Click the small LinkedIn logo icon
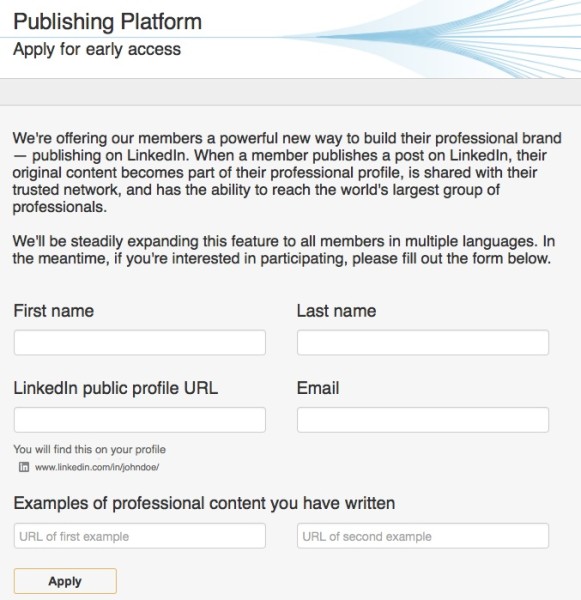Image resolution: width=581 pixels, height=600 pixels. point(24,467)
